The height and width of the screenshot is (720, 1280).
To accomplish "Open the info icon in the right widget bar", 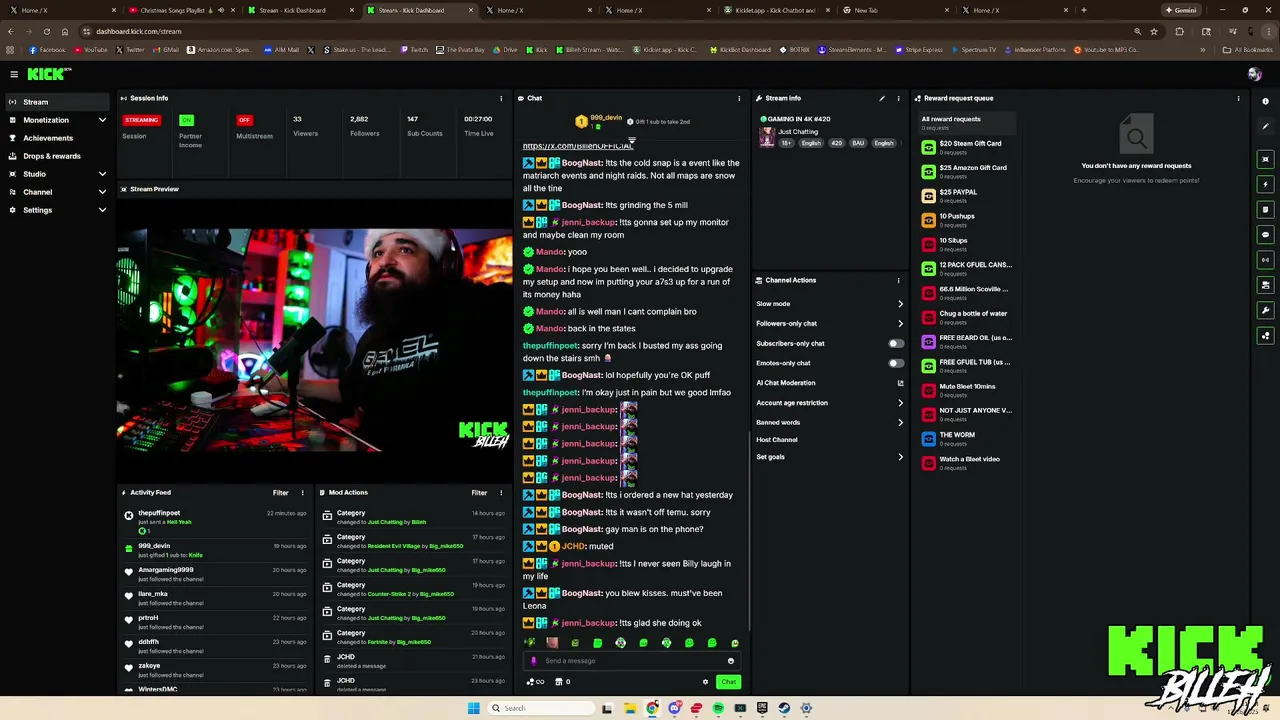I will point(1265,101).
